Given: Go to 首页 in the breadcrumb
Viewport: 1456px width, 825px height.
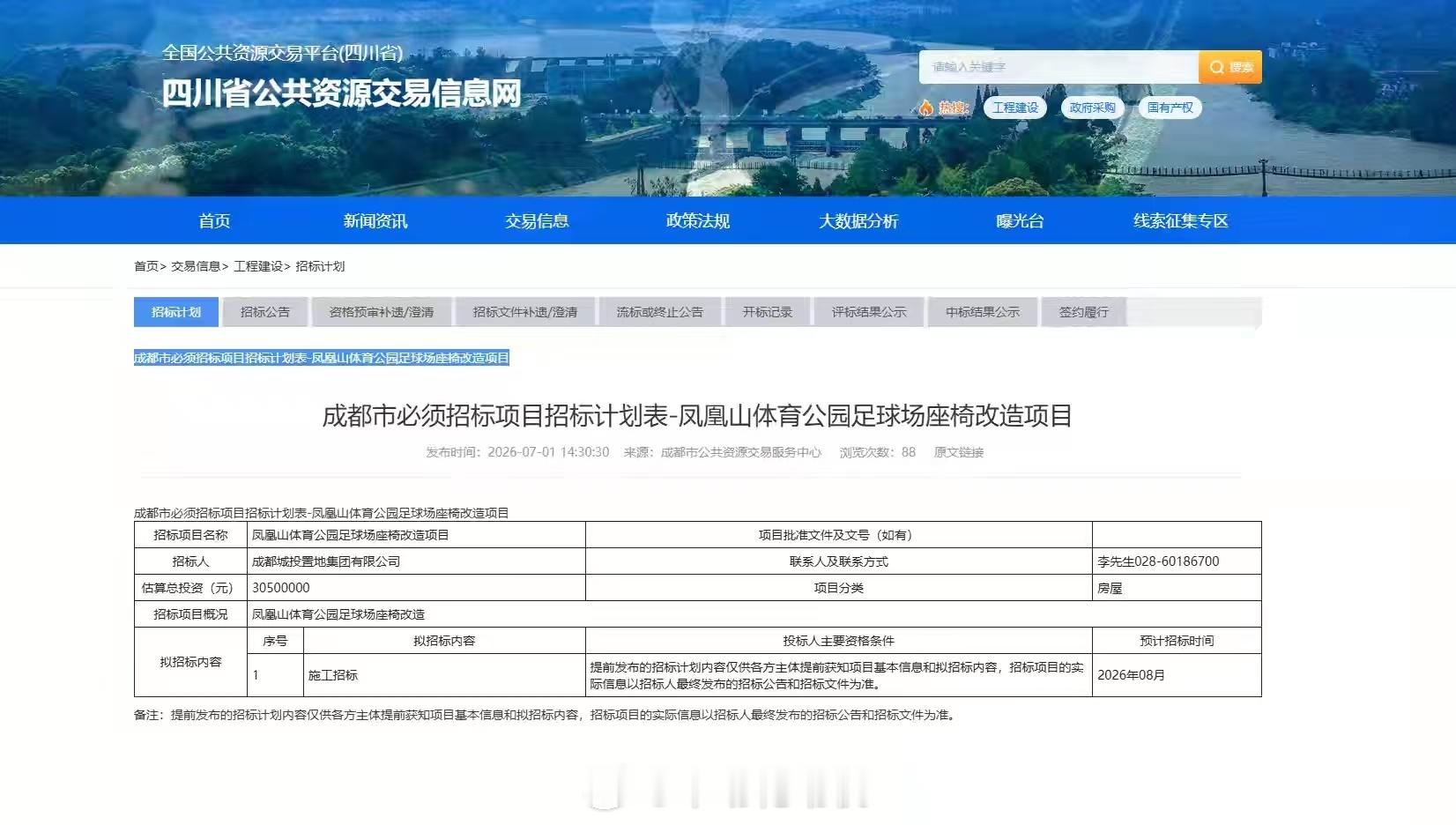Looking at the screenshot, I should (146, 266).
